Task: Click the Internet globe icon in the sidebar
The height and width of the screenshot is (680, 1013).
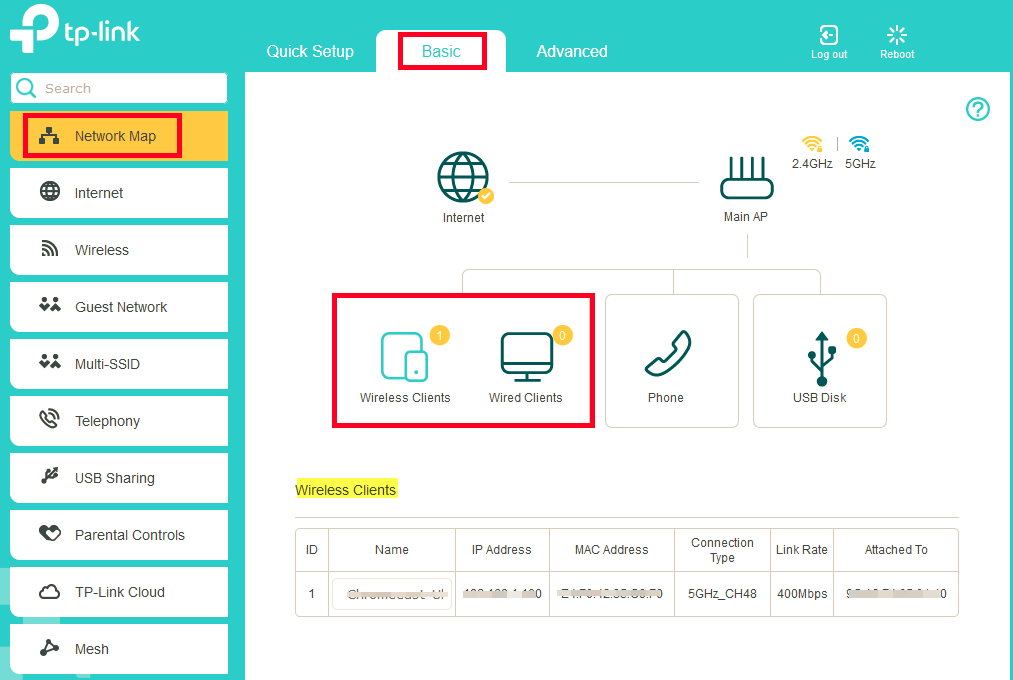Action: [50, 192]
